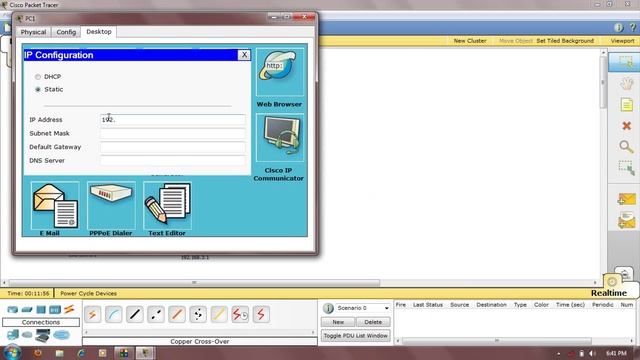The width and height of the screenshot is (640, 360).
Task: Select the yellow Coaxial cable
Action: point(219,314)
